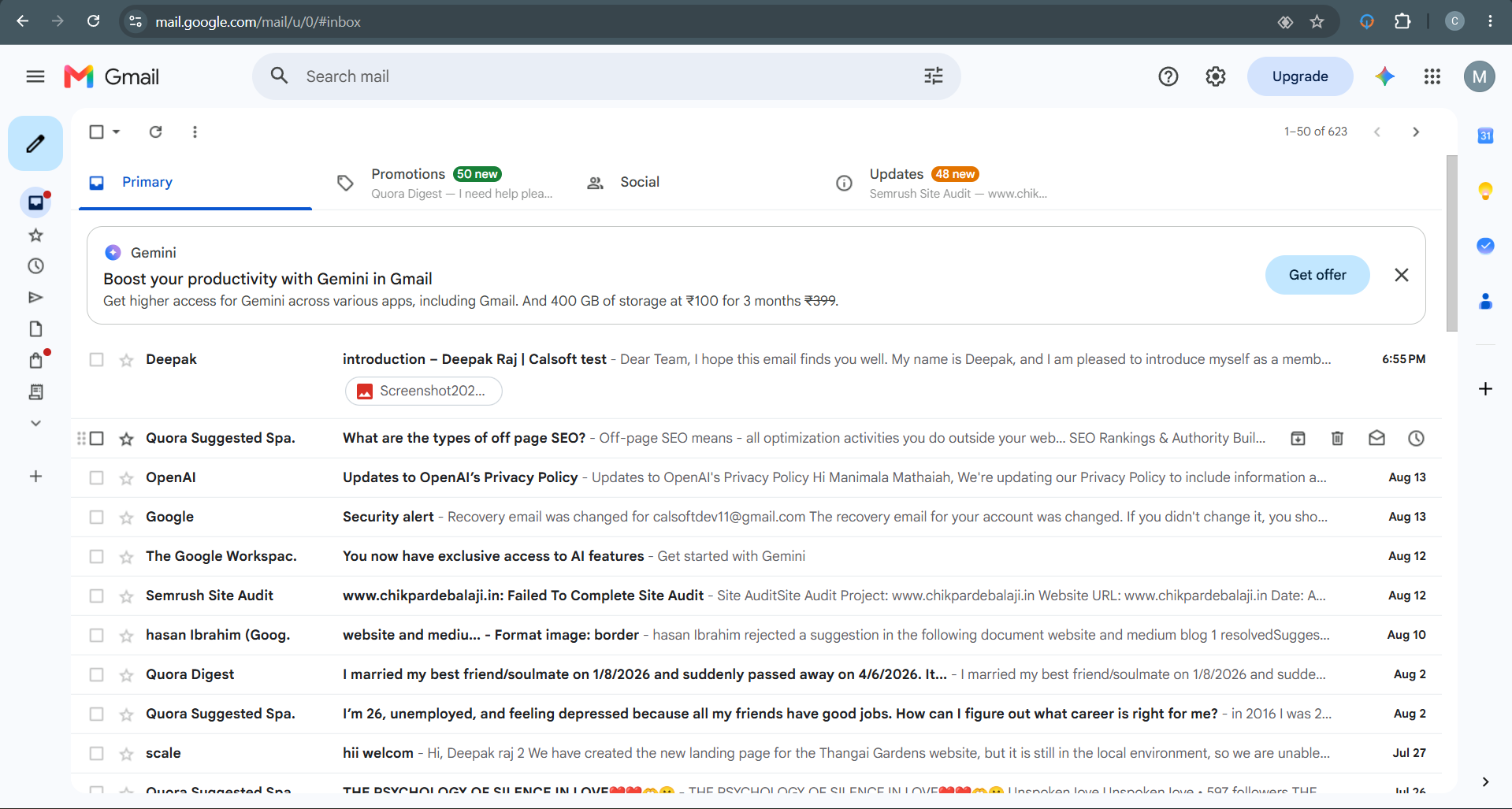Tick the checkbox for the off page SEO email
This screenshot has height=809, width=1512.
[96, 438]
